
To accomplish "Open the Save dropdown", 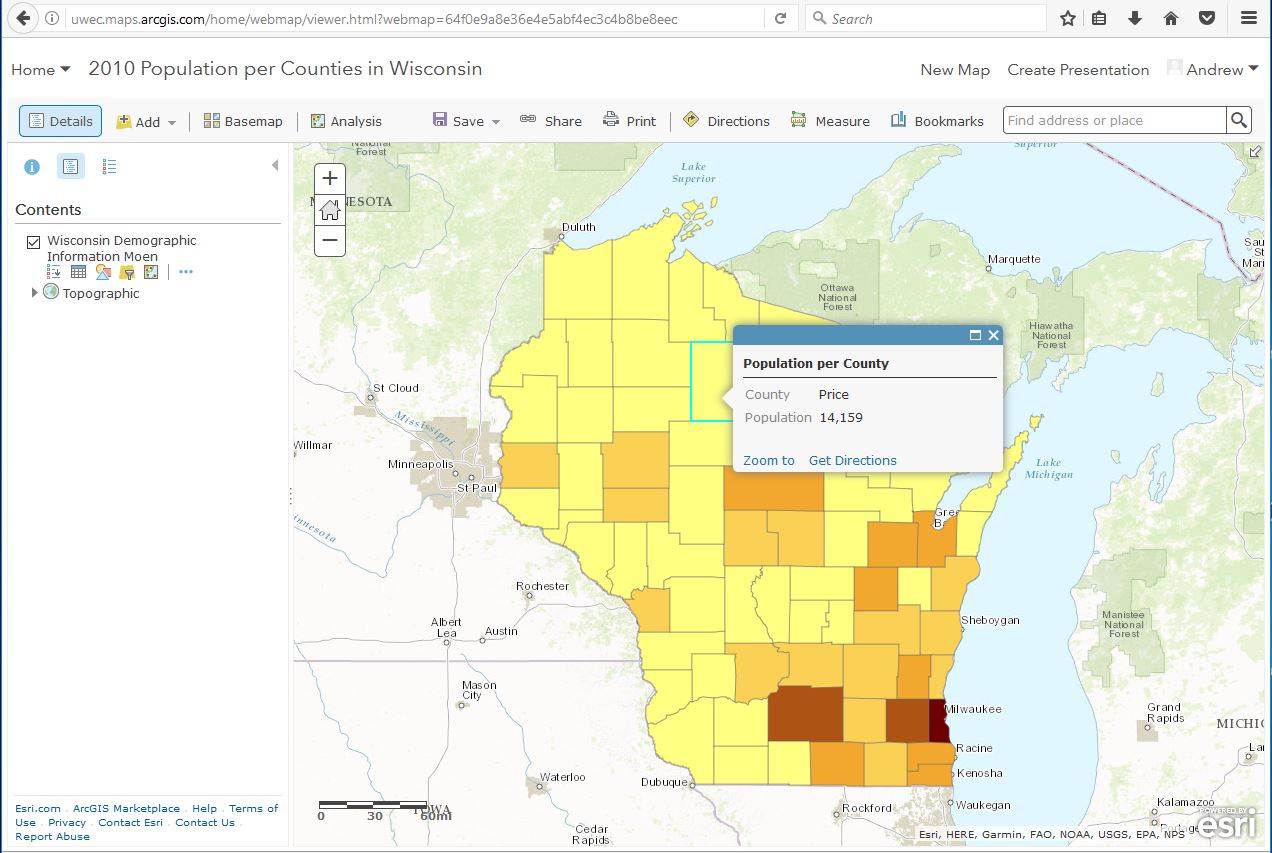I will [466, 121].
